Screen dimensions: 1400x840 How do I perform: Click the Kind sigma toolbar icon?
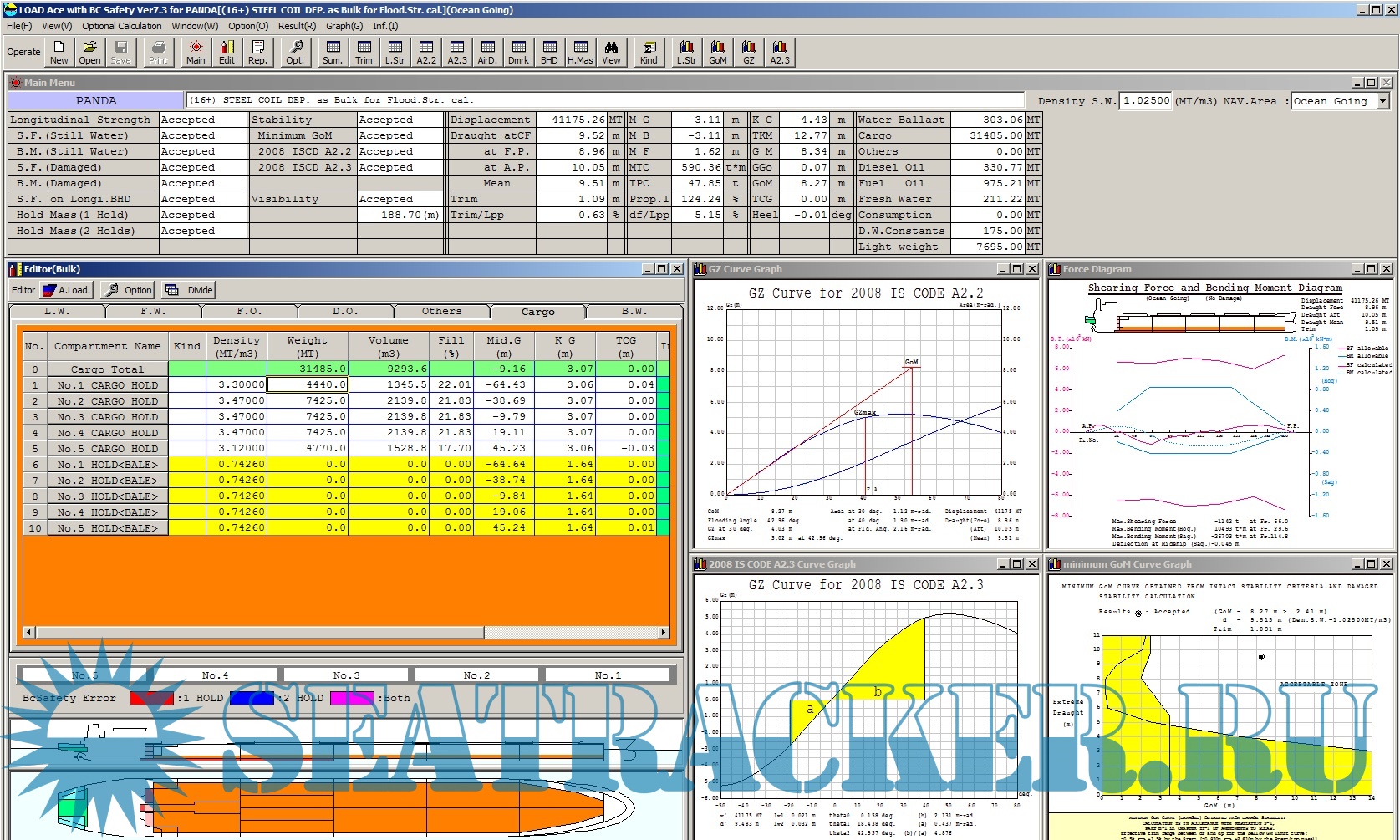(649, 52)
